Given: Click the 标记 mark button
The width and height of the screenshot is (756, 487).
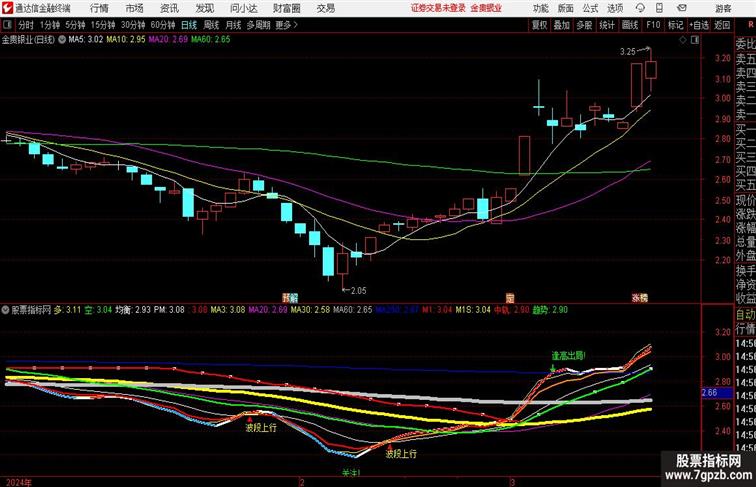Looking at the screenshot, I should [x=675, y=25].
